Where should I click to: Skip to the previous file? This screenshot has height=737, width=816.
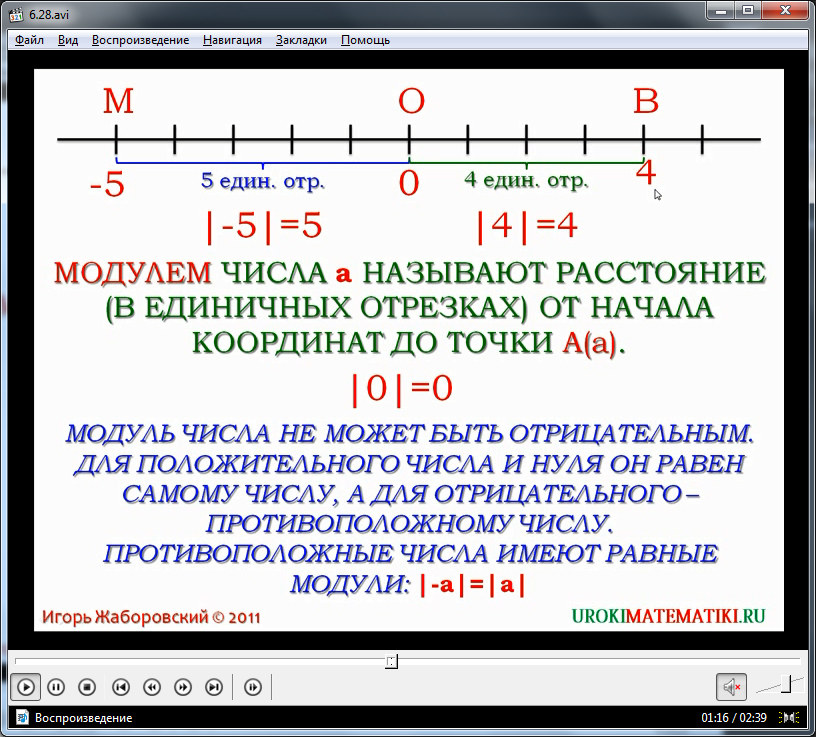coord(121,687)
